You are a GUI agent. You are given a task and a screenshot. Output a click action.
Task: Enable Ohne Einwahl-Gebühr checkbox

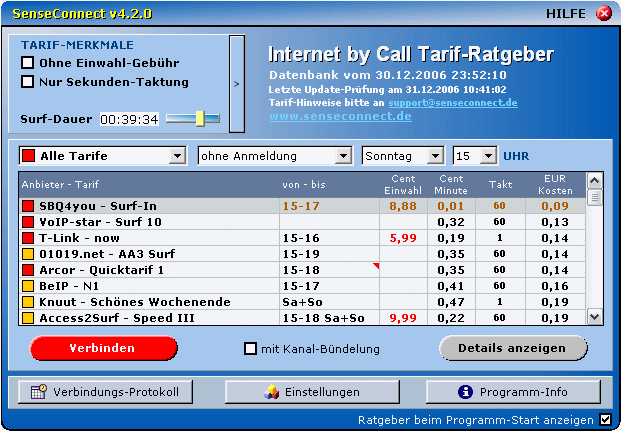pos(27,63)
